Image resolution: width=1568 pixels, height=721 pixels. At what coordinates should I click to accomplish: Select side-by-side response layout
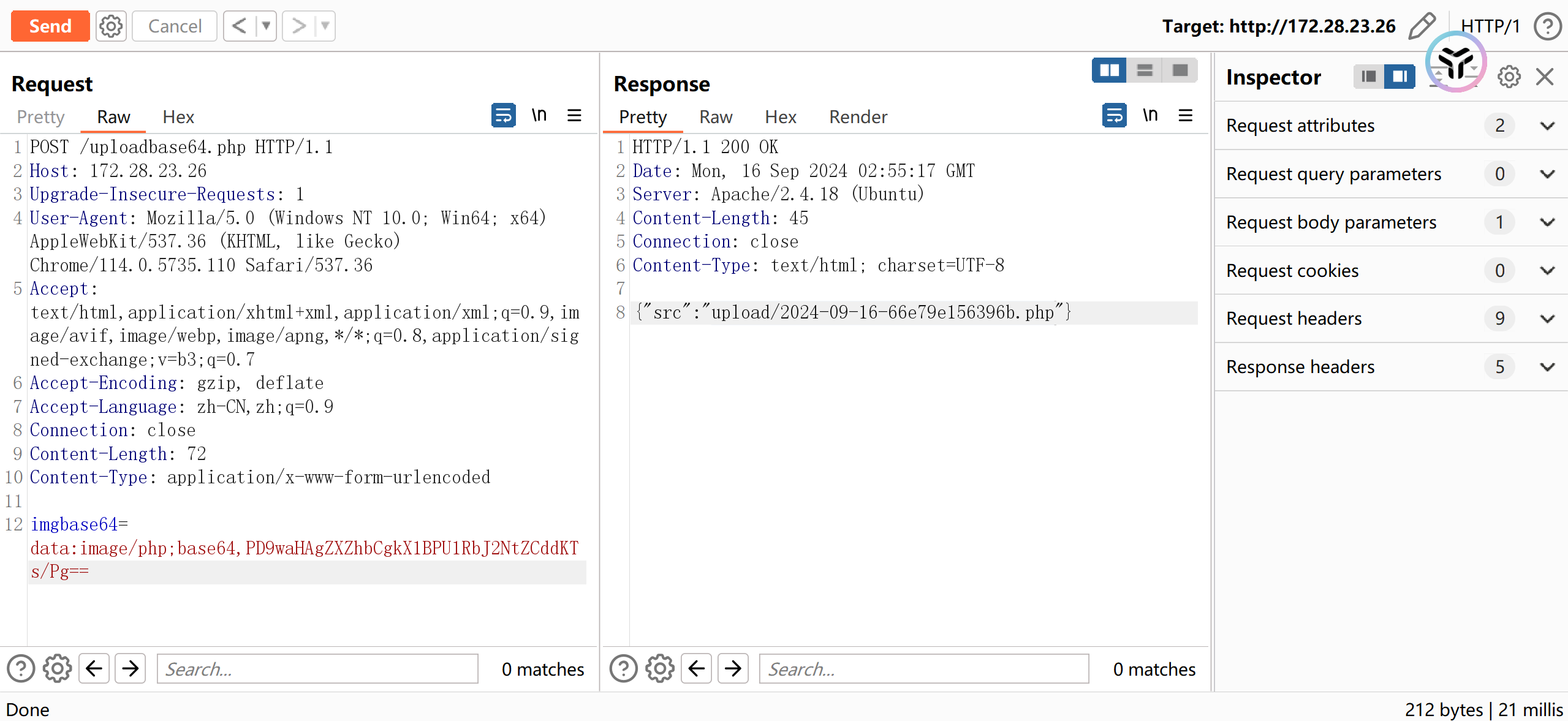tap(1109, 70)
